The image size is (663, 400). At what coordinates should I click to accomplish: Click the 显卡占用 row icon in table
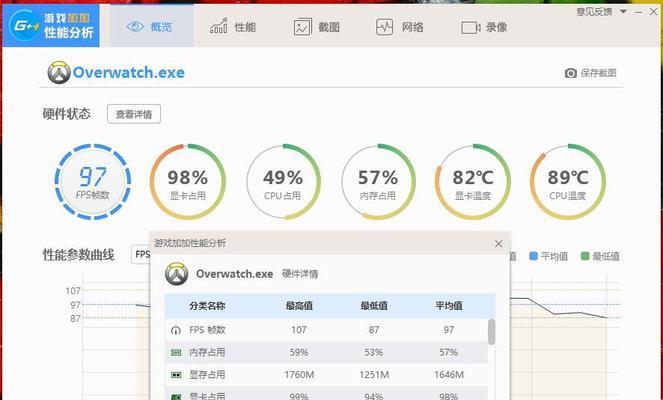[x=176, y=397]
